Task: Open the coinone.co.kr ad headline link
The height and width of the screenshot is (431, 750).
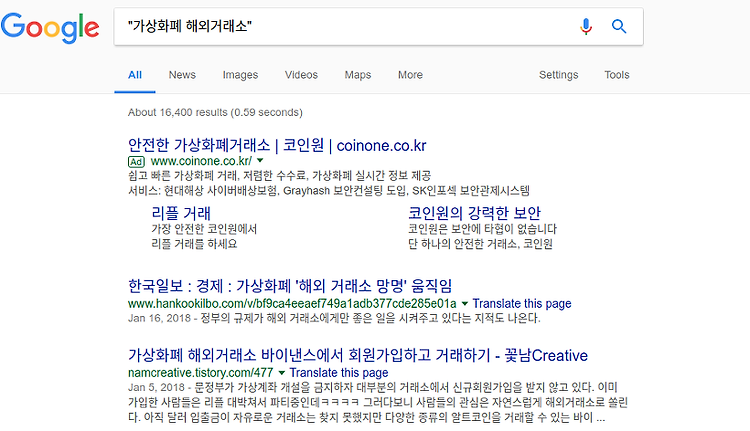Action: [x=277, y=145]
